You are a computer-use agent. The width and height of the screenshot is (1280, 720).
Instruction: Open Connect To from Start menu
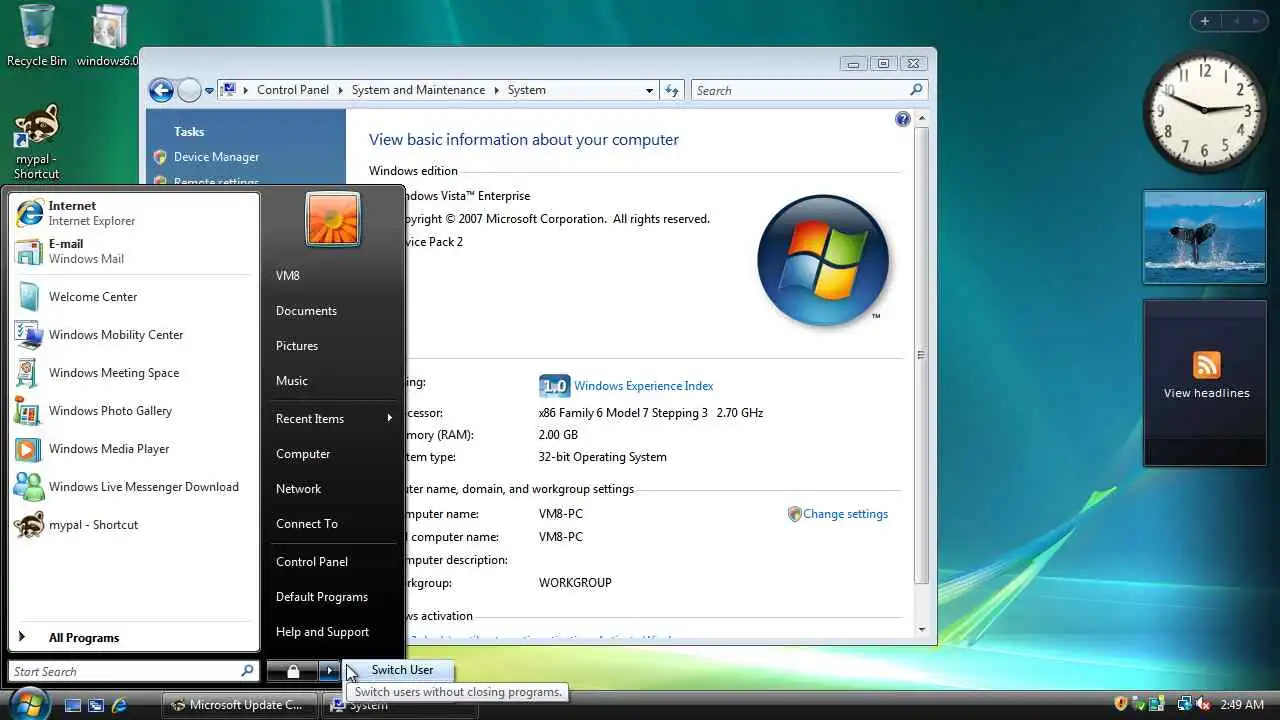pyautogui.click(x=307, y=524)
